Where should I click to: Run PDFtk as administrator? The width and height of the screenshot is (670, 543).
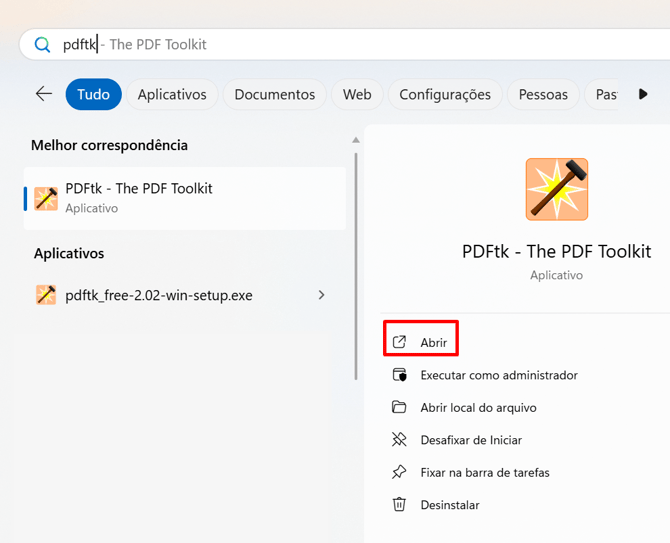point(498,375)
